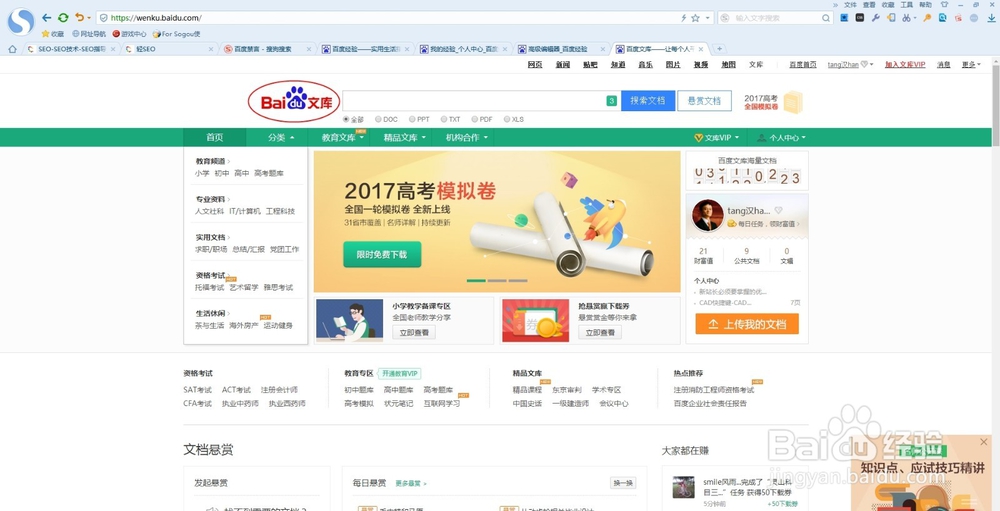Open the 工具 menu
The image size is (1000, 511).
tap(906, 4)
